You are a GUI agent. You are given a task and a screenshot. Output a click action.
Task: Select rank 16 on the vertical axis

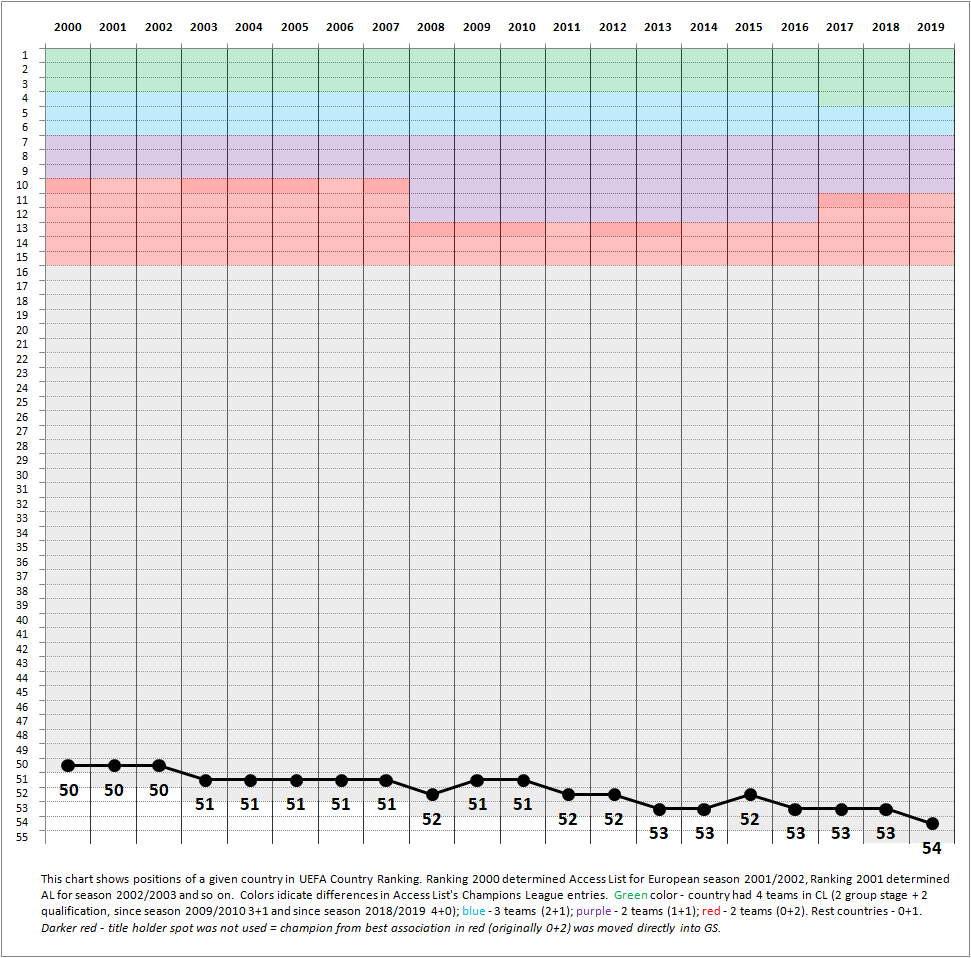(x=22, y=272)
